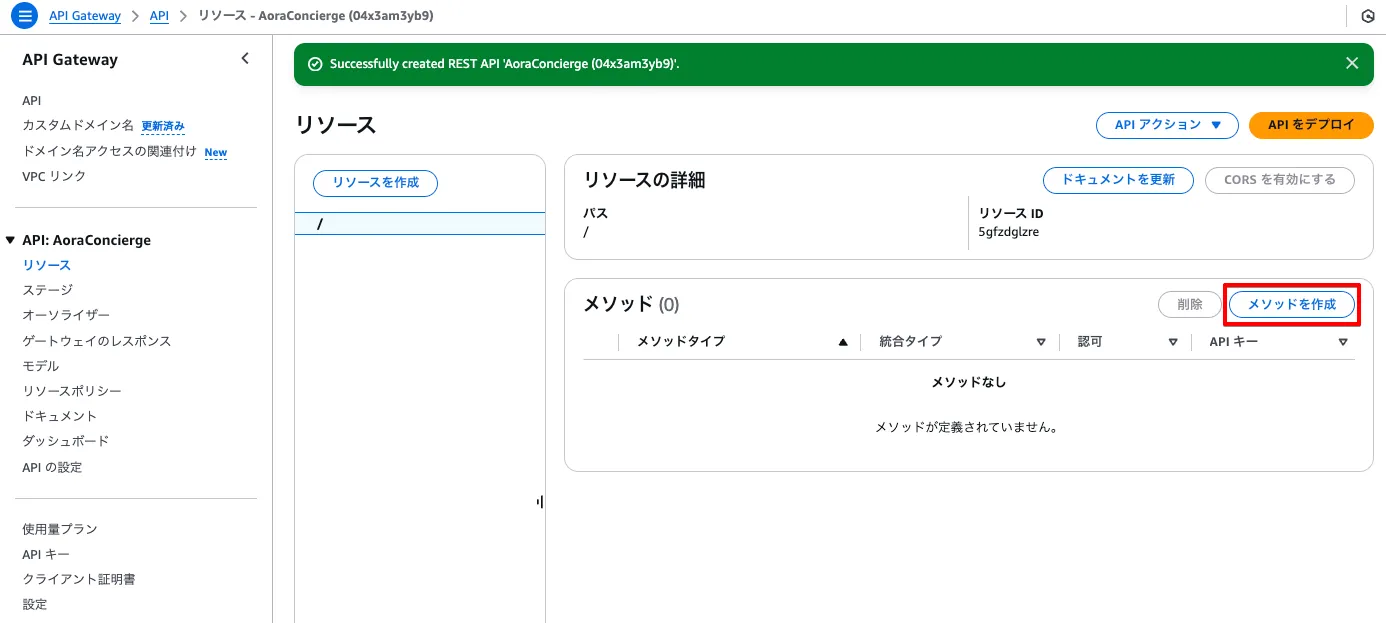
Task: Click the success checkmark icon in banner
Action: (315, 64)
